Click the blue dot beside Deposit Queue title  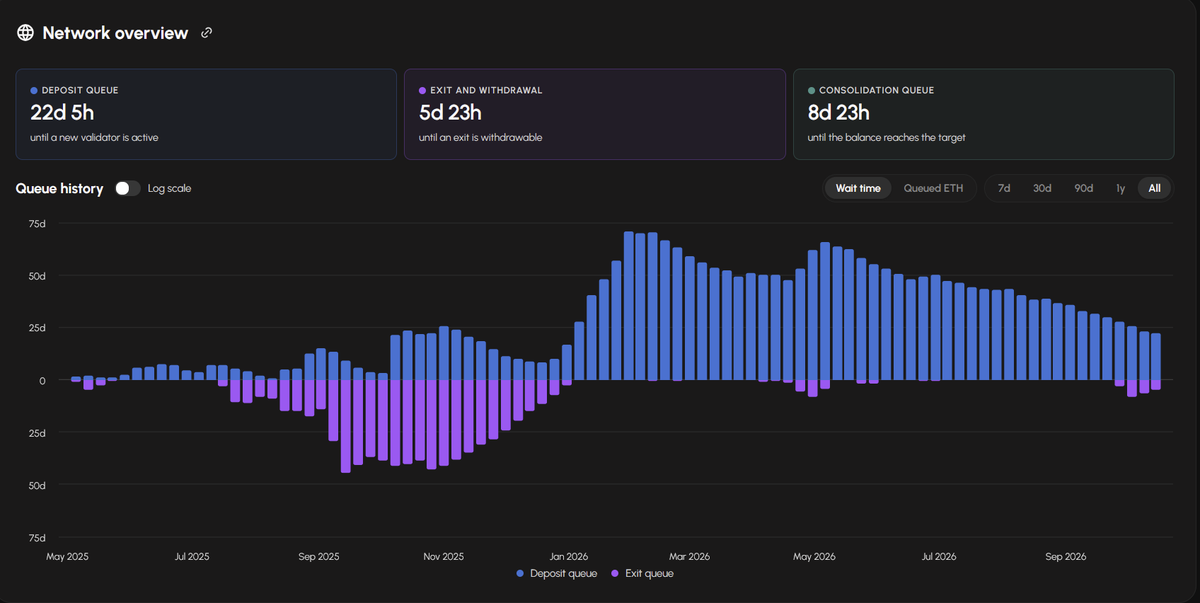coord(34,91)
